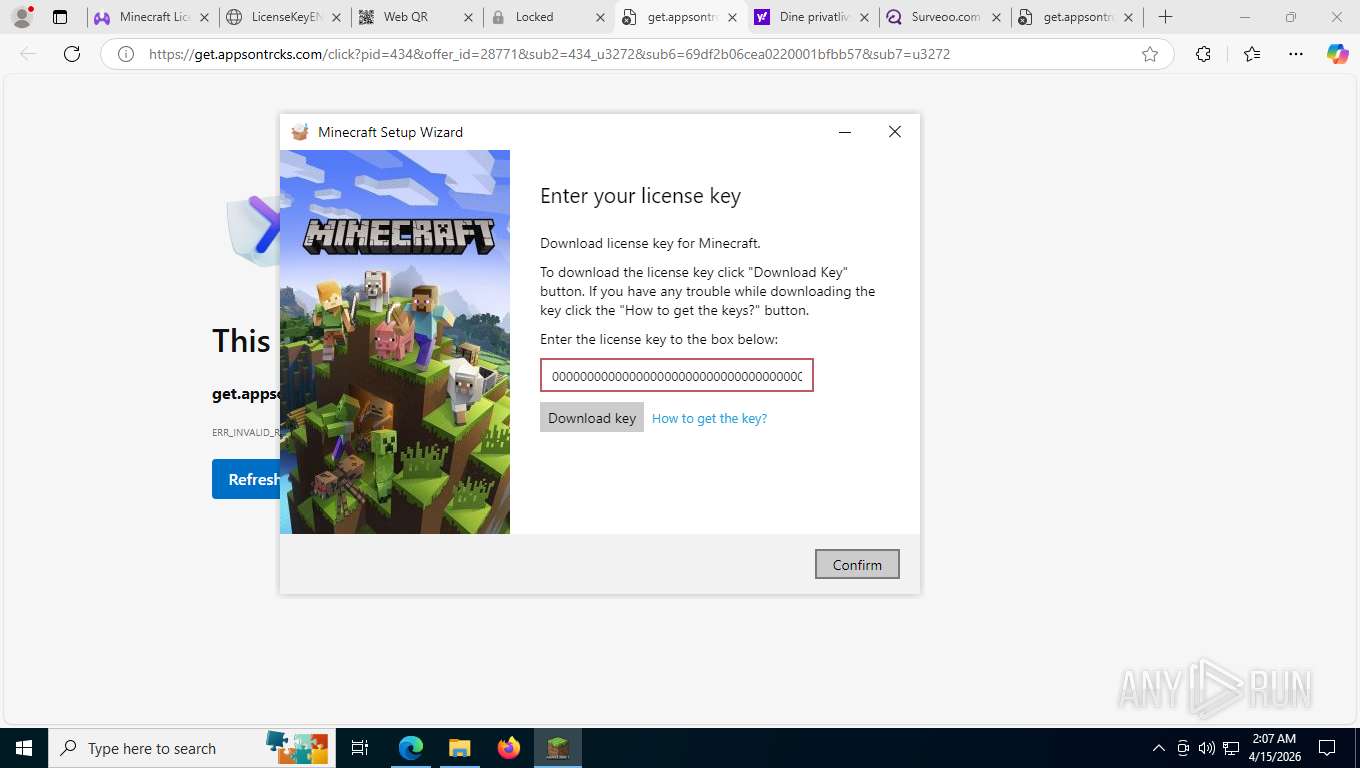Image resolution: width=1360 pixels, height=768 pixels.
Task: Open the Favorites list icon
Action: (x=1252, y=54)
